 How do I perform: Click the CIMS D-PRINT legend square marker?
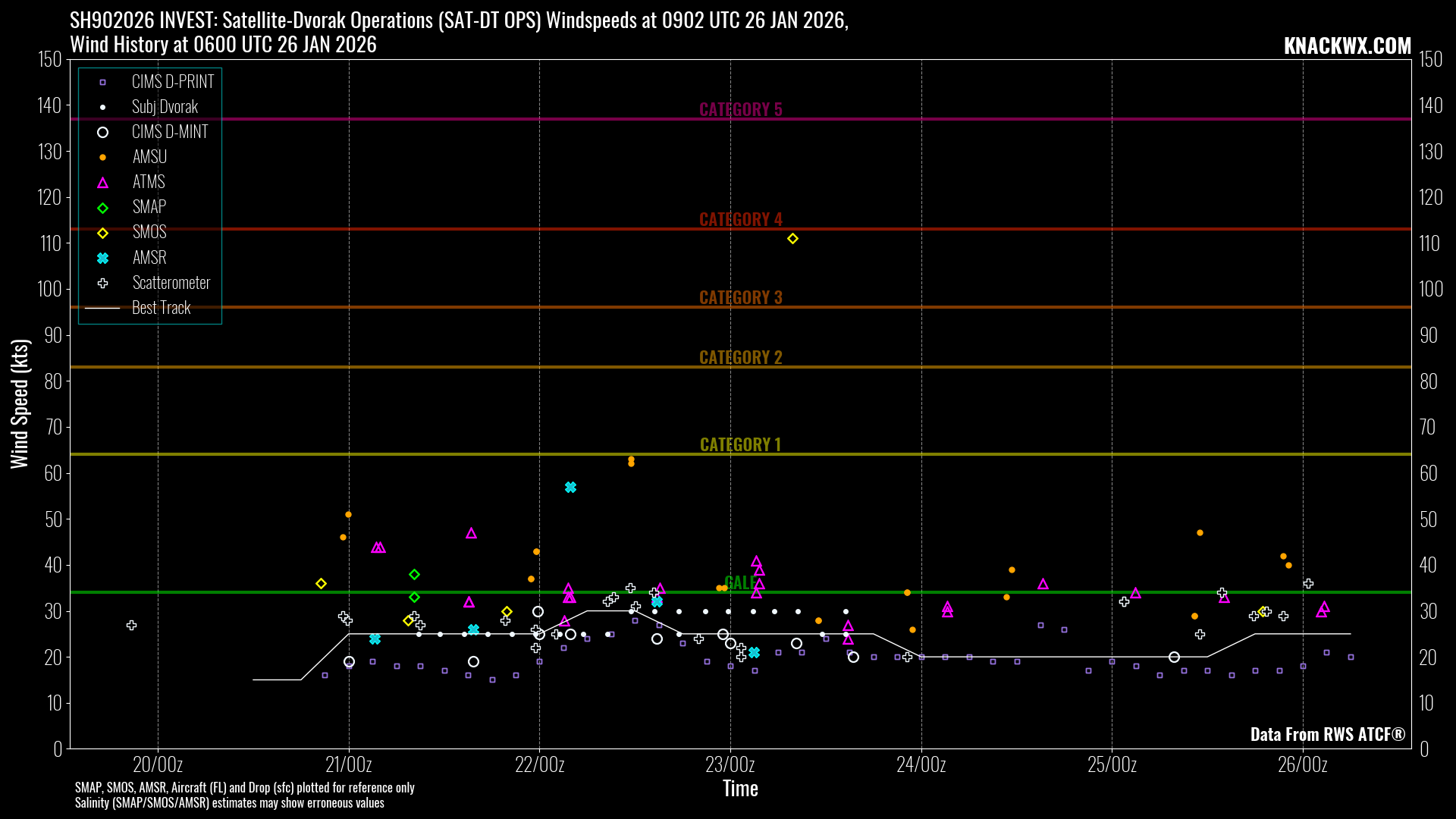103,82
